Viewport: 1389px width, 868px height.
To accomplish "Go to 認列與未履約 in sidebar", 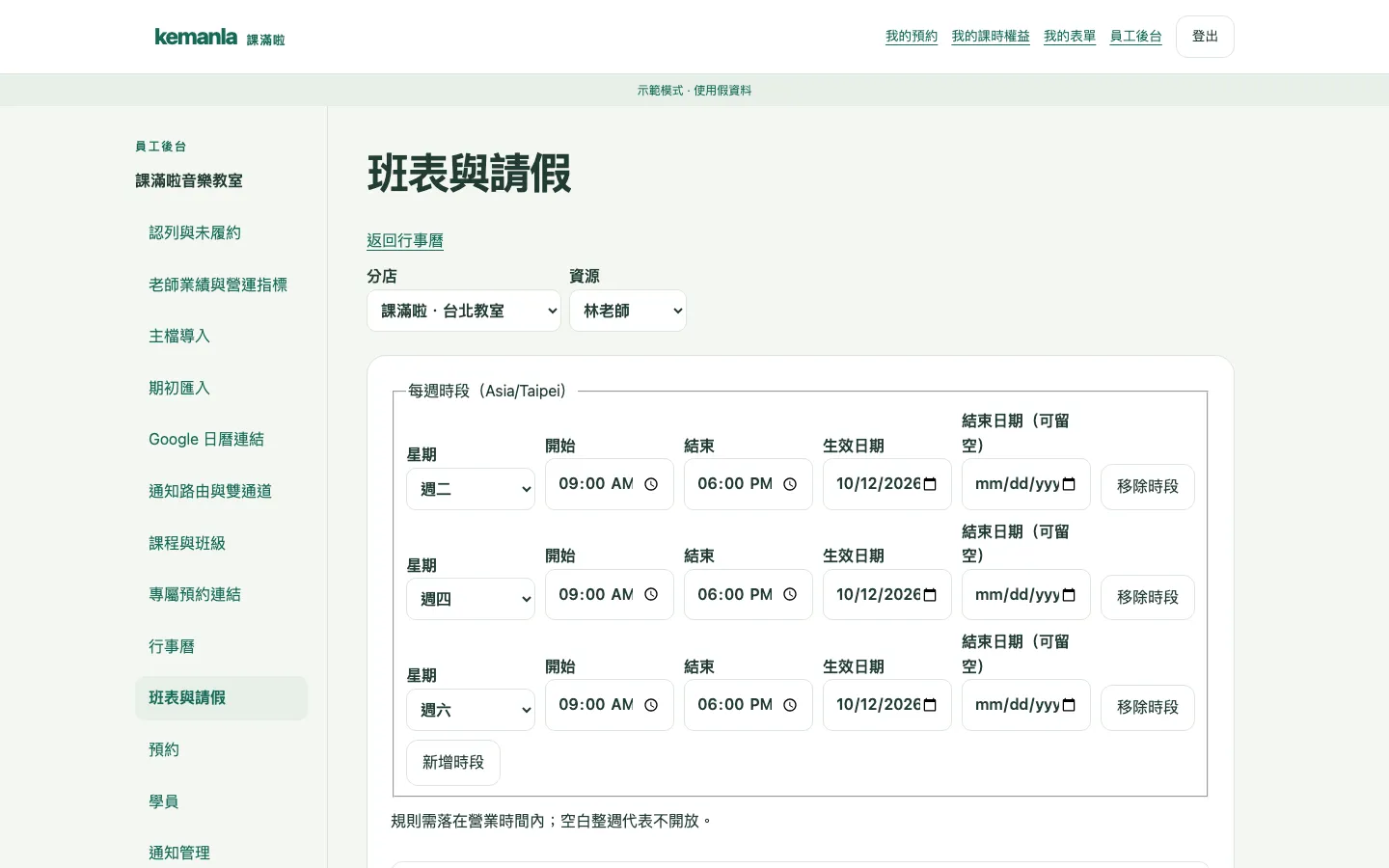I will pos(221,232).
